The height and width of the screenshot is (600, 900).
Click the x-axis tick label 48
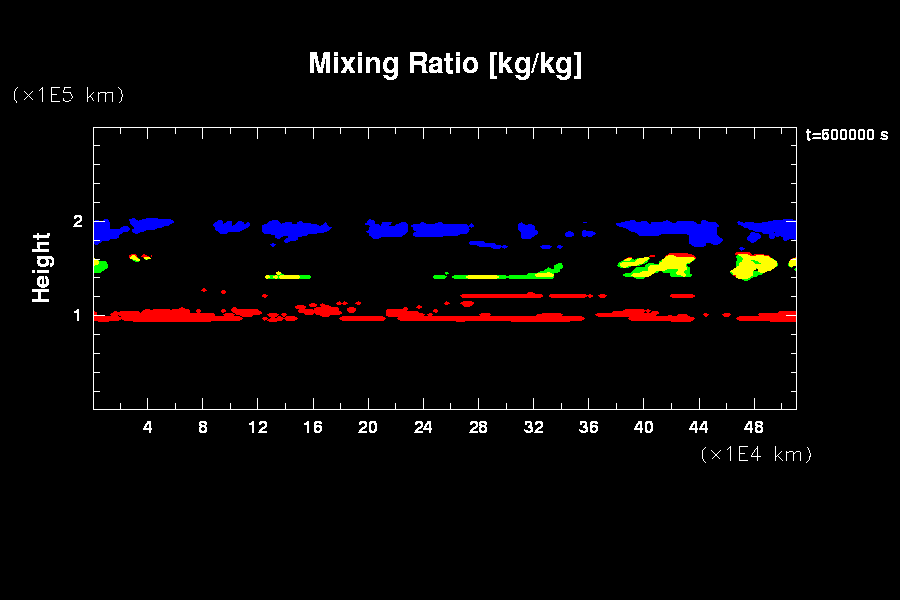(753, 427)
